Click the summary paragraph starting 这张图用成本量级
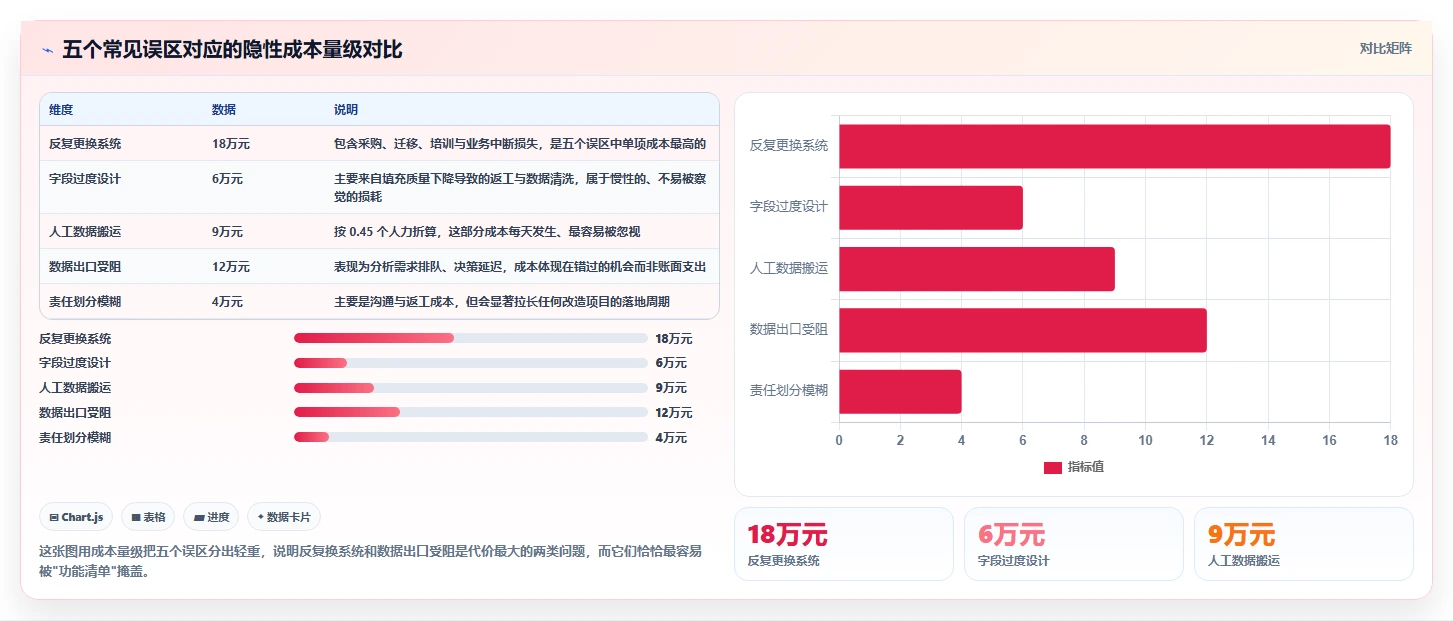The image size is (1453, 621). [x=370, y=562]
